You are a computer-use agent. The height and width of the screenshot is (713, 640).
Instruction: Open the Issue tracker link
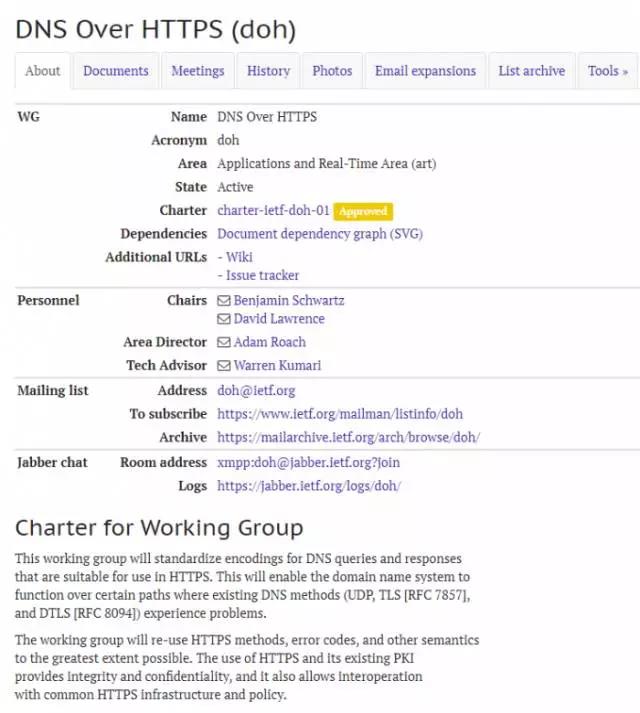click(x=262, y=275)
